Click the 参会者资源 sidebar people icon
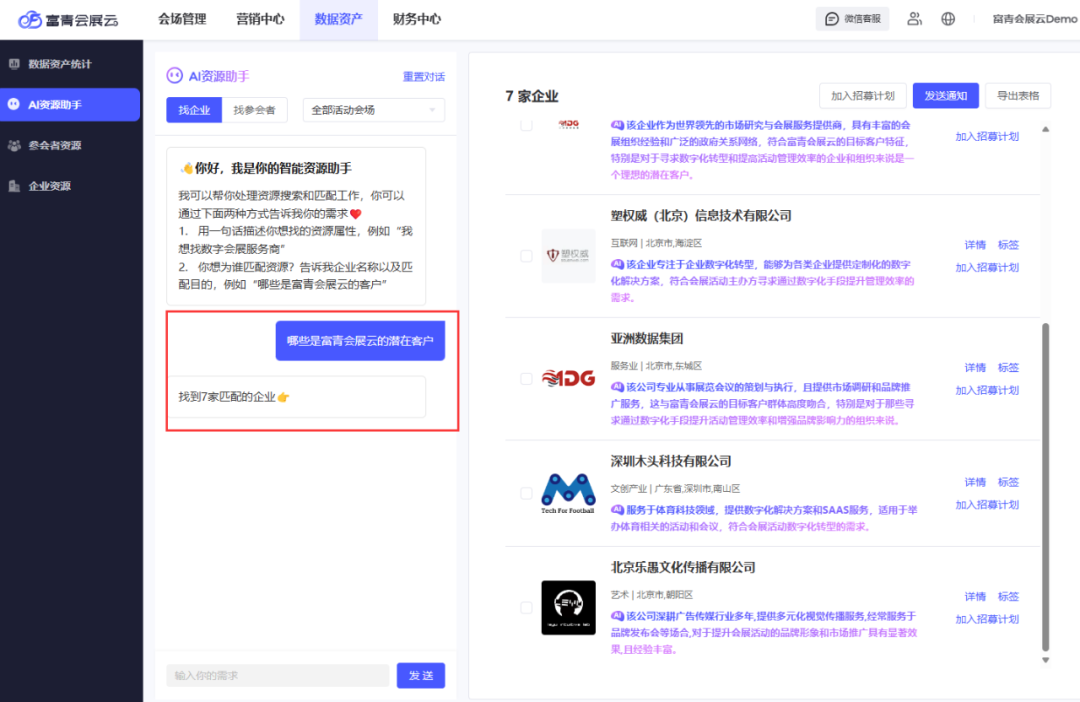1080x702 pixels. click(x=14, y=145)
